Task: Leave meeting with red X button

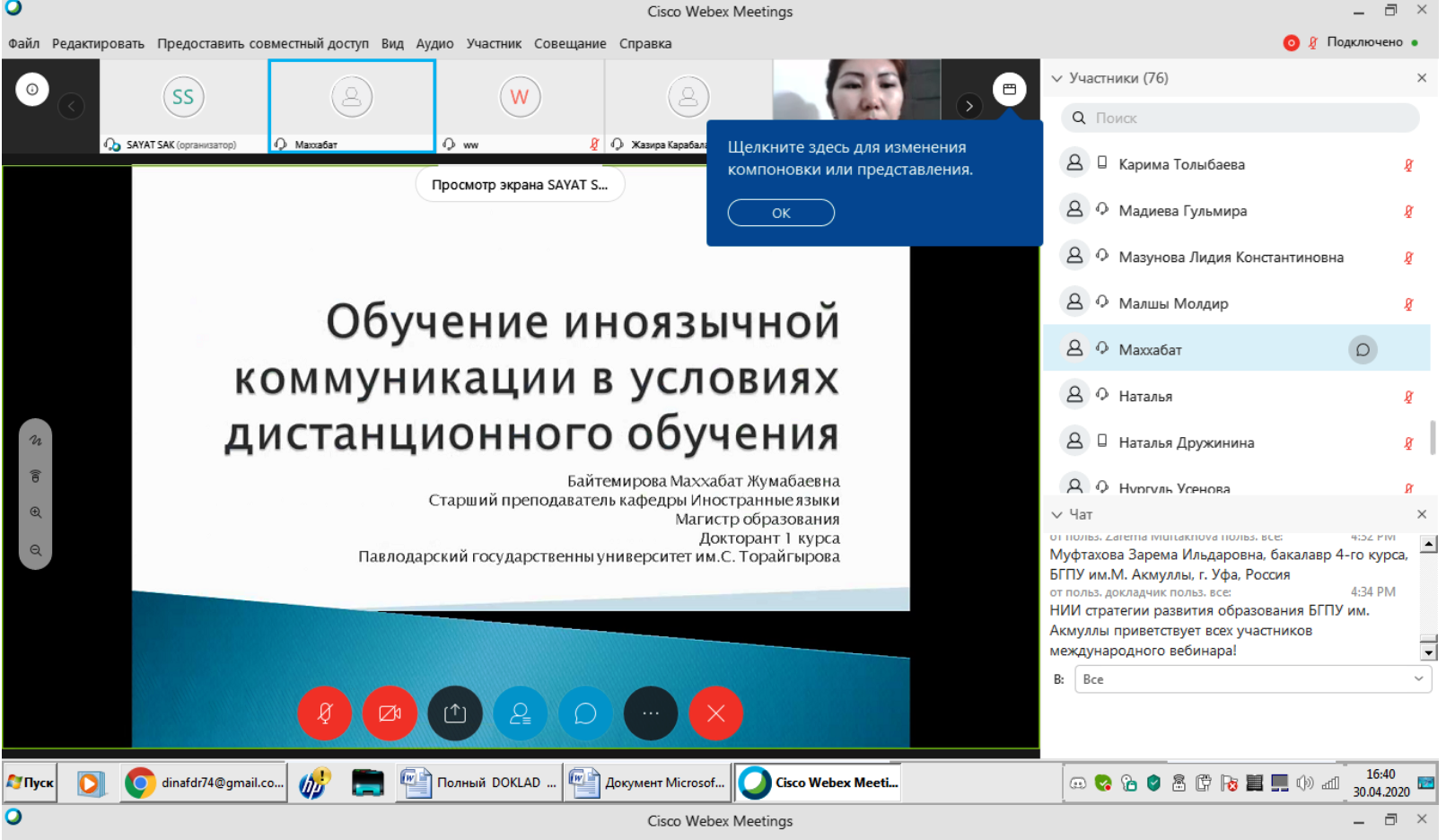Action: (715, 713)
